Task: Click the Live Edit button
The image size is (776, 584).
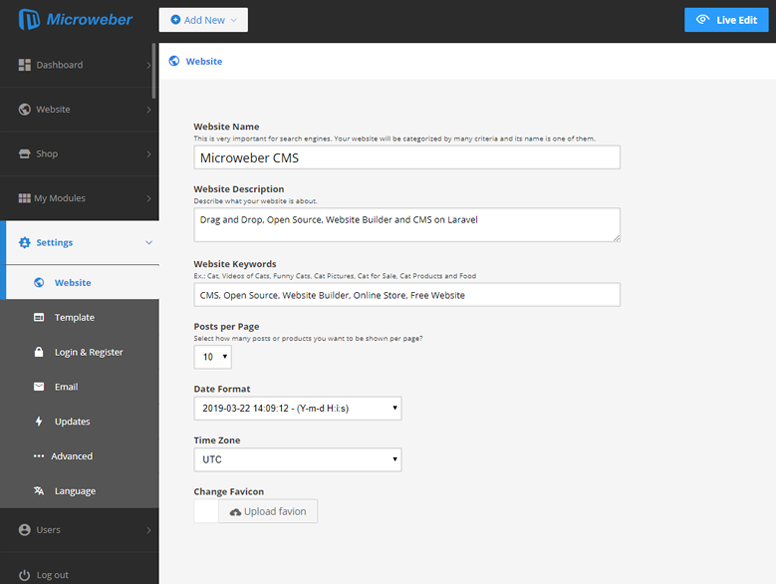Action: (x=726, y=20)
